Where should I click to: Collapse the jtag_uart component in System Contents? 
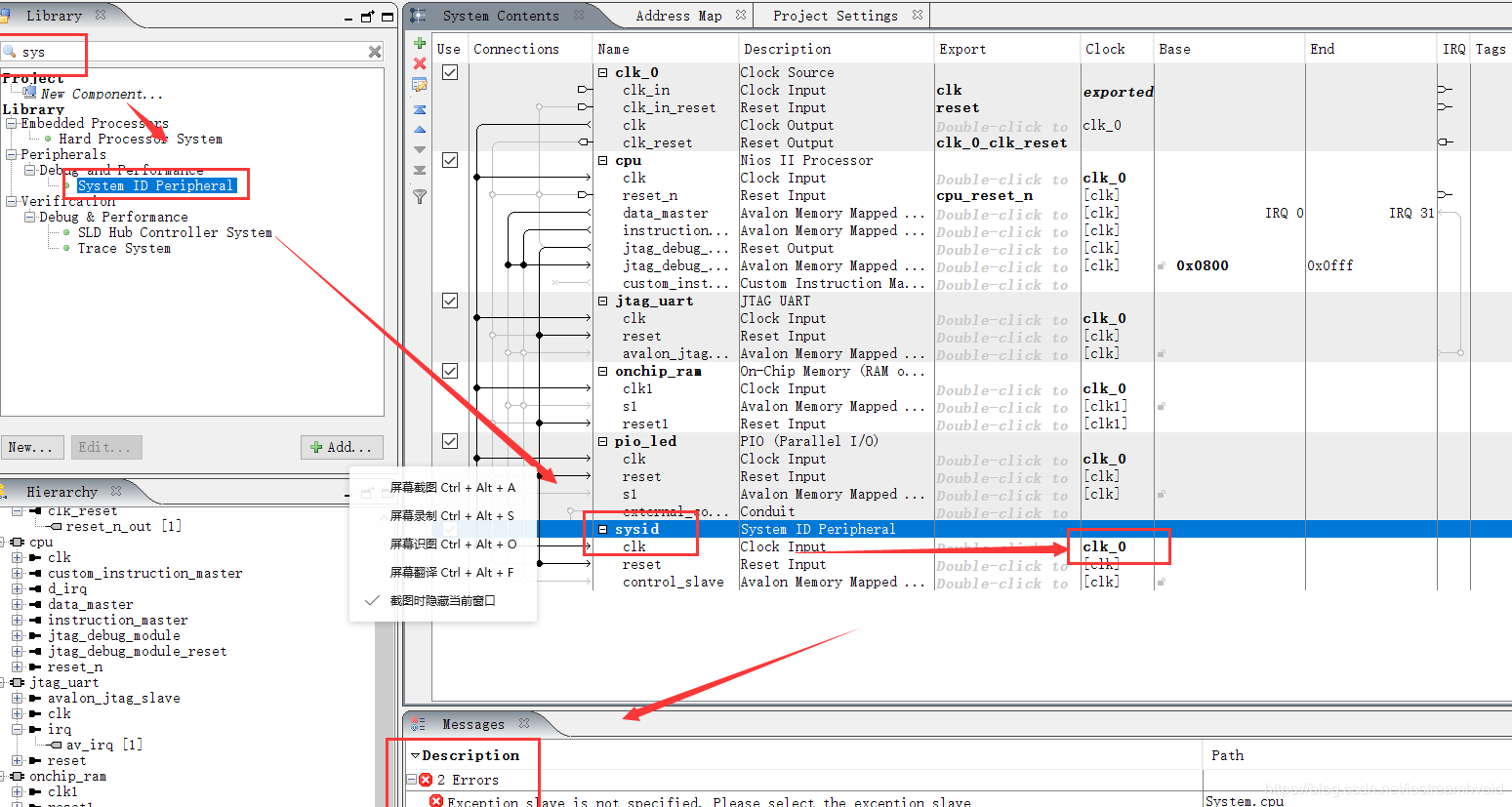click(603, 301)
